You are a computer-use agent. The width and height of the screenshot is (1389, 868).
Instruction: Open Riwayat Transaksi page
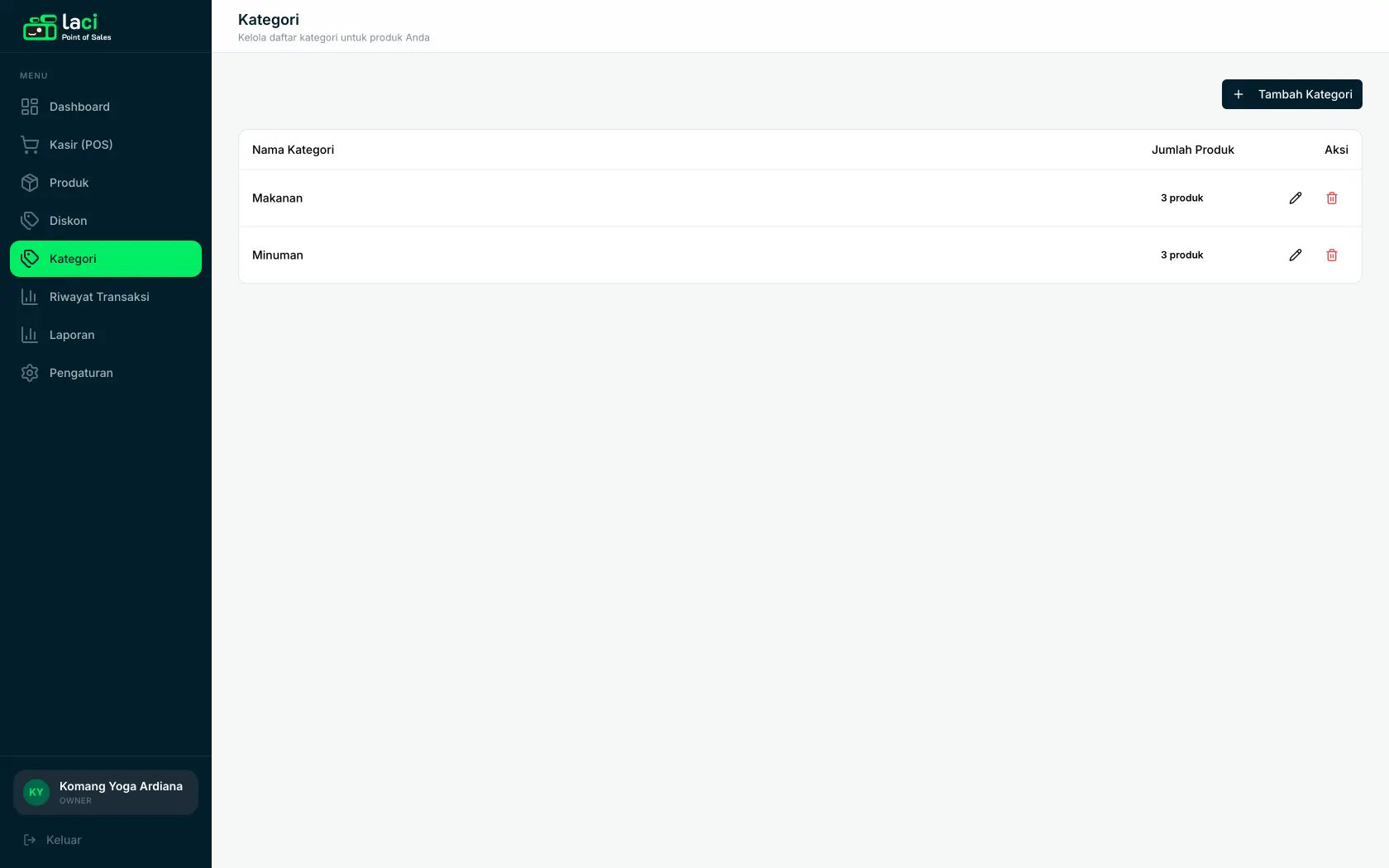(106, 297)
